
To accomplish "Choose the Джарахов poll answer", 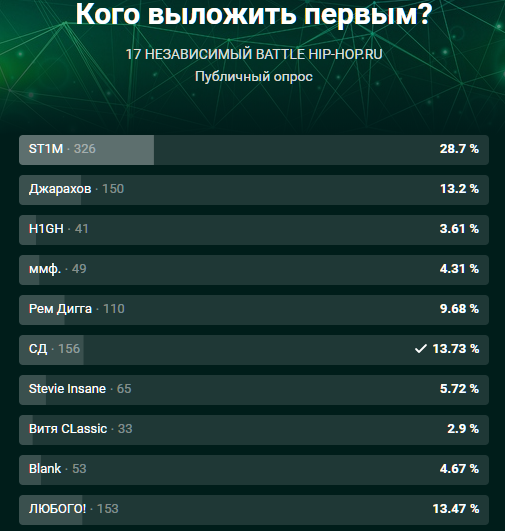I will coord(254,190).
